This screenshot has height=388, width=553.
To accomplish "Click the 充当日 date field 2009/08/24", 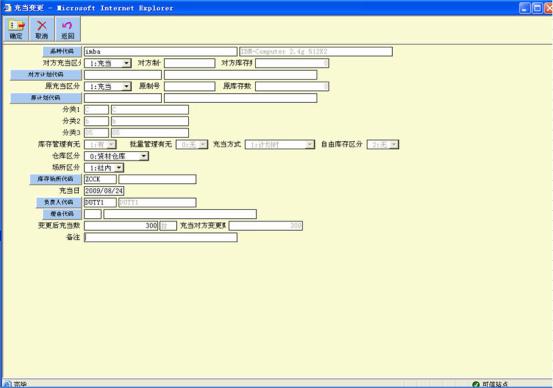I will (104, 191).
